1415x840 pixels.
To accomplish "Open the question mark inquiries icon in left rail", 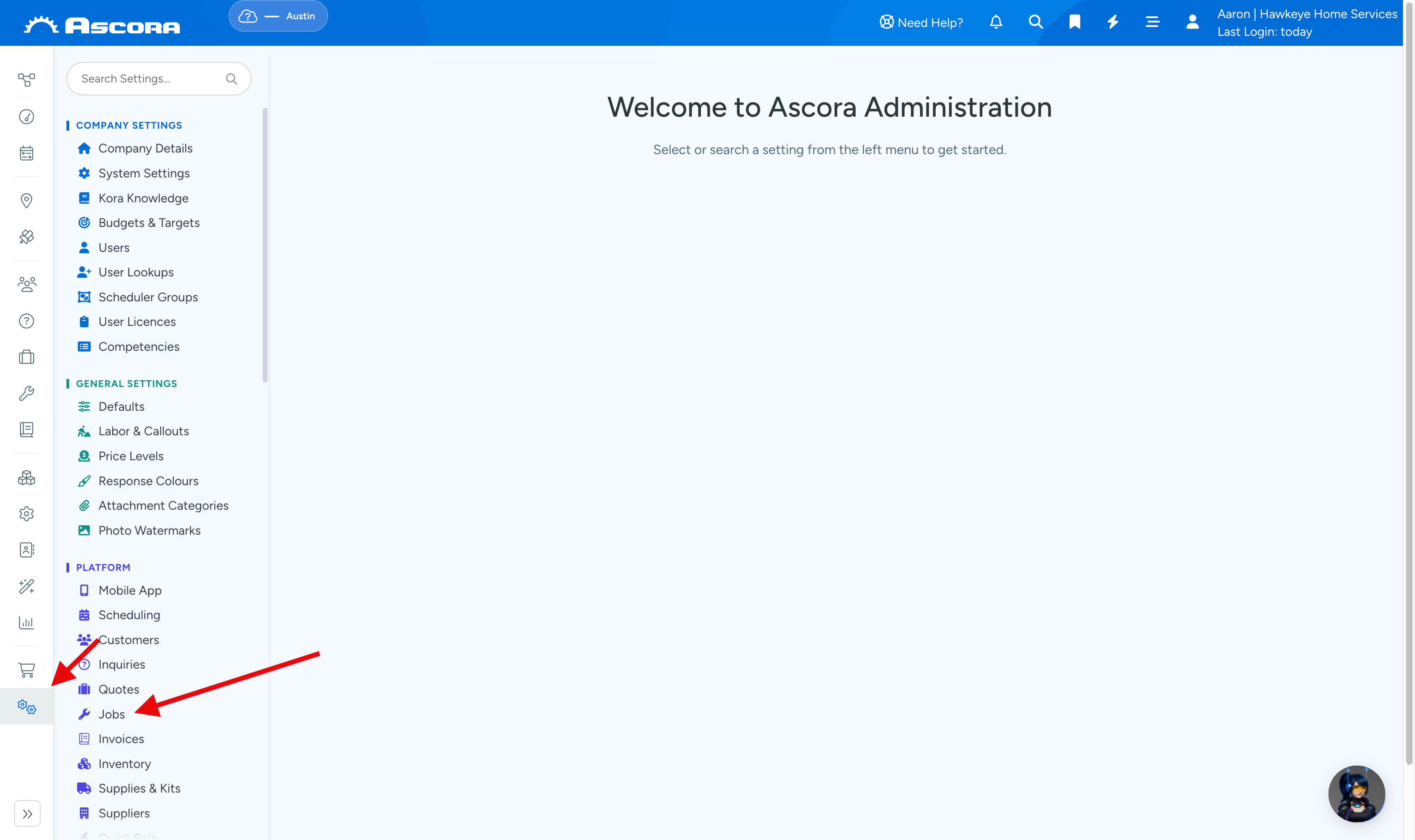I will [x=27, y=321].
